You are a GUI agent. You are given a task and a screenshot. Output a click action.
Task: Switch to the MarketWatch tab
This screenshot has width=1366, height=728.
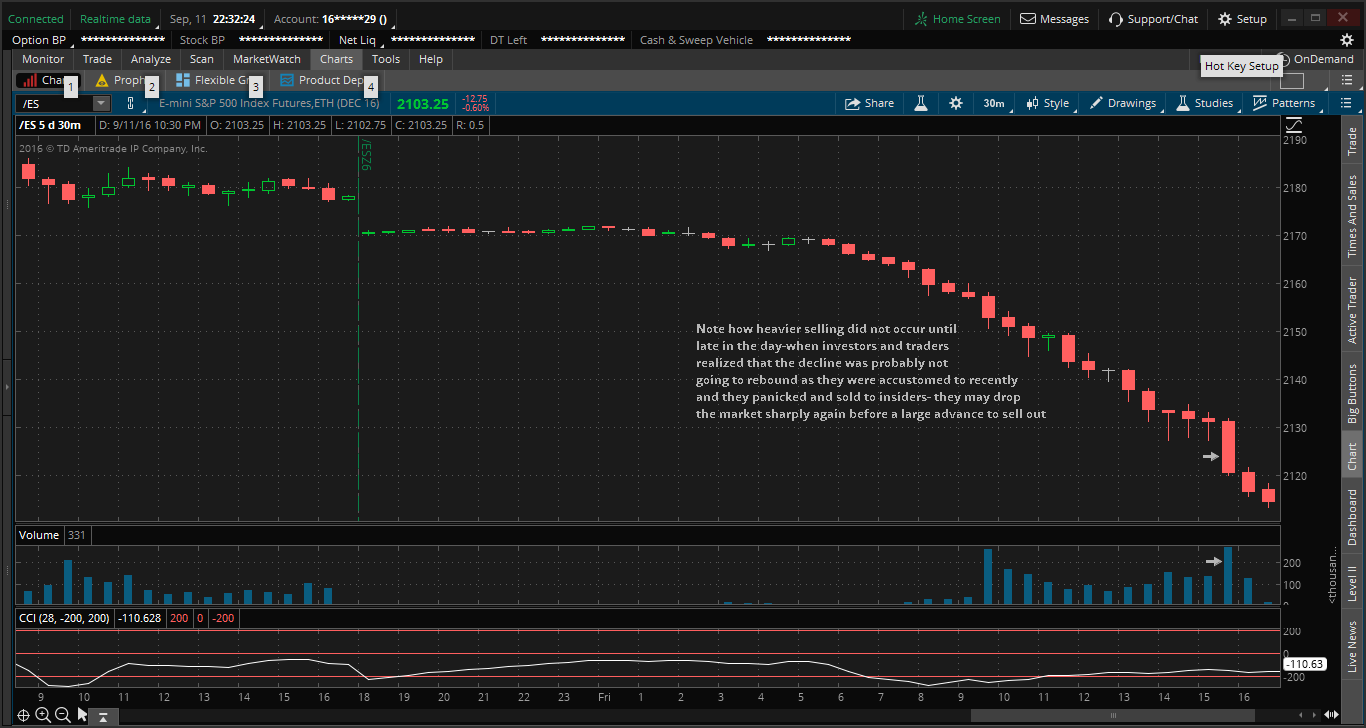pyautogui.click(x=266, y=59)
